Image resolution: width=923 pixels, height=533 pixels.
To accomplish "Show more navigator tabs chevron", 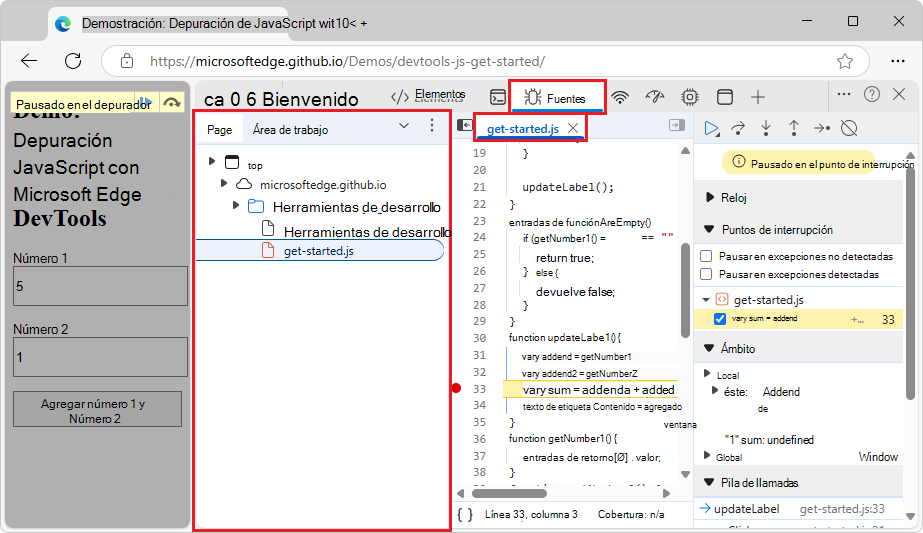I will [x=404, y=125].
